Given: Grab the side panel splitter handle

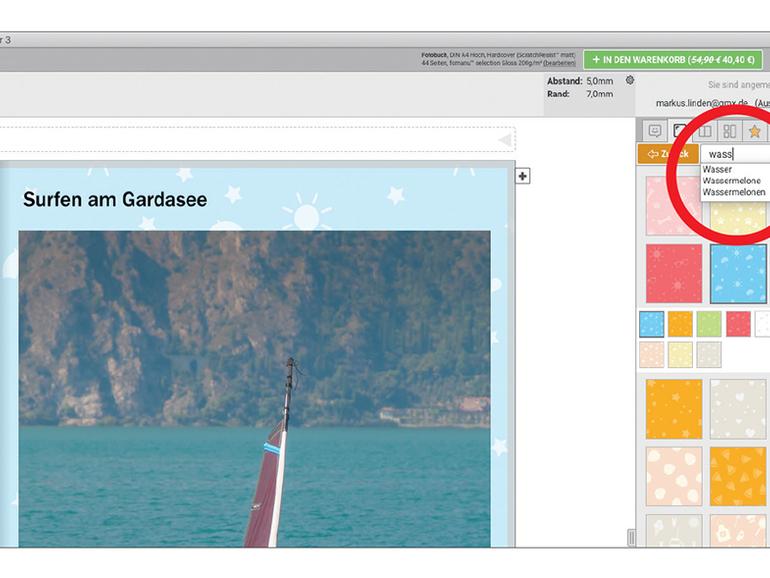Looking at the screenshot, I should click(x=632, y=538).
